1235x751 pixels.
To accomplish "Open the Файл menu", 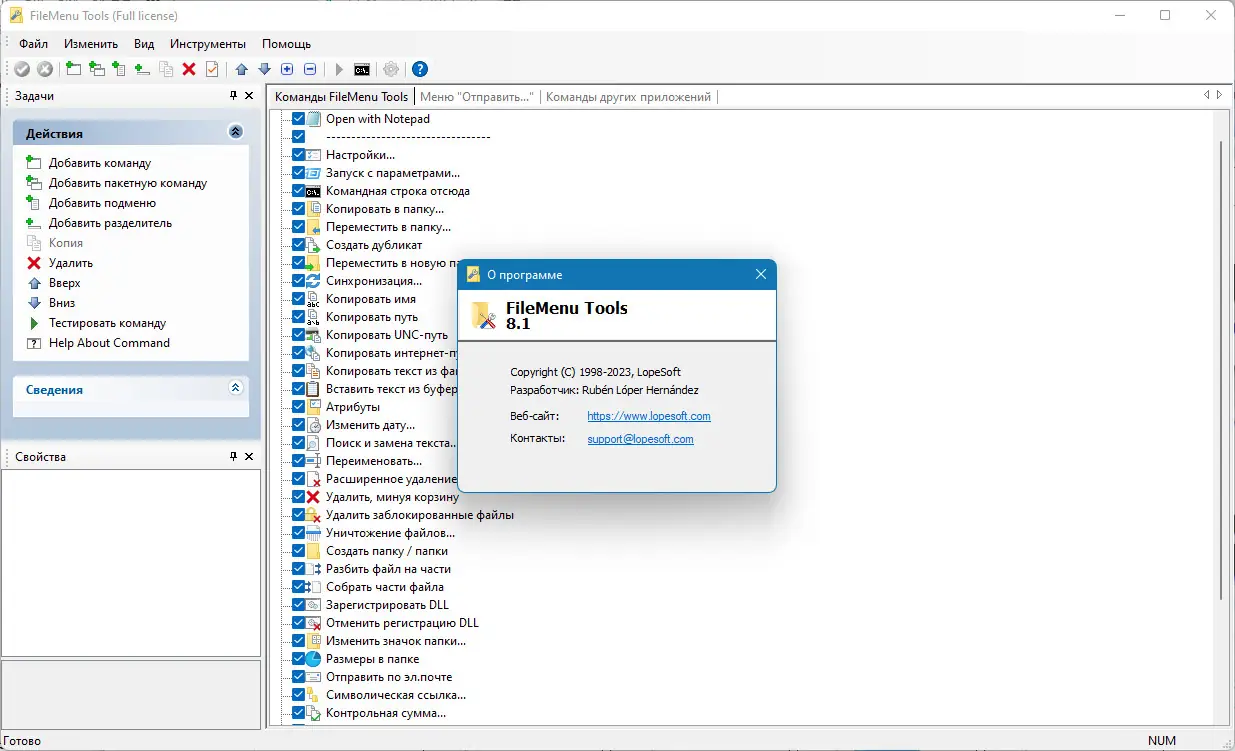I will point(33,44).
